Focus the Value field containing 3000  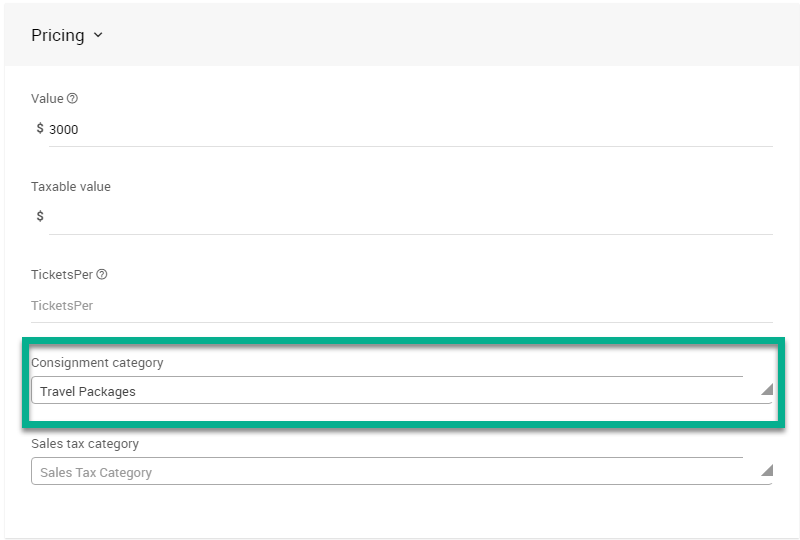pyautogui.click(x=400, y=129)
